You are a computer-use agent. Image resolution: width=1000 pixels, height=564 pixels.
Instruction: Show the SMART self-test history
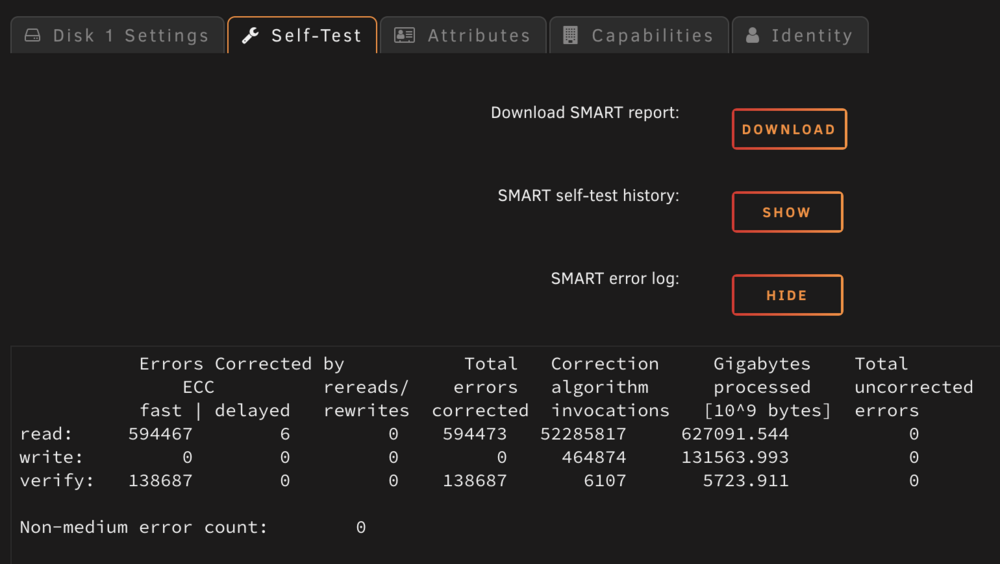[x=788, y=212]
